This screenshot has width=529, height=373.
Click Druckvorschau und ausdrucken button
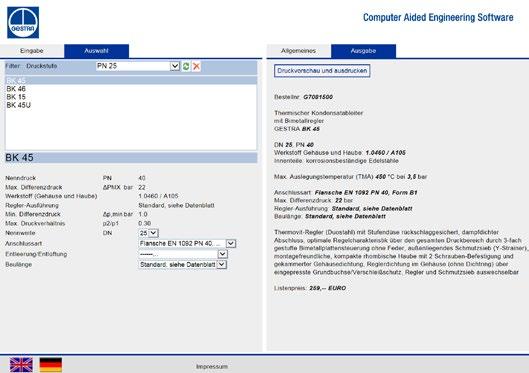pos(322,71)
